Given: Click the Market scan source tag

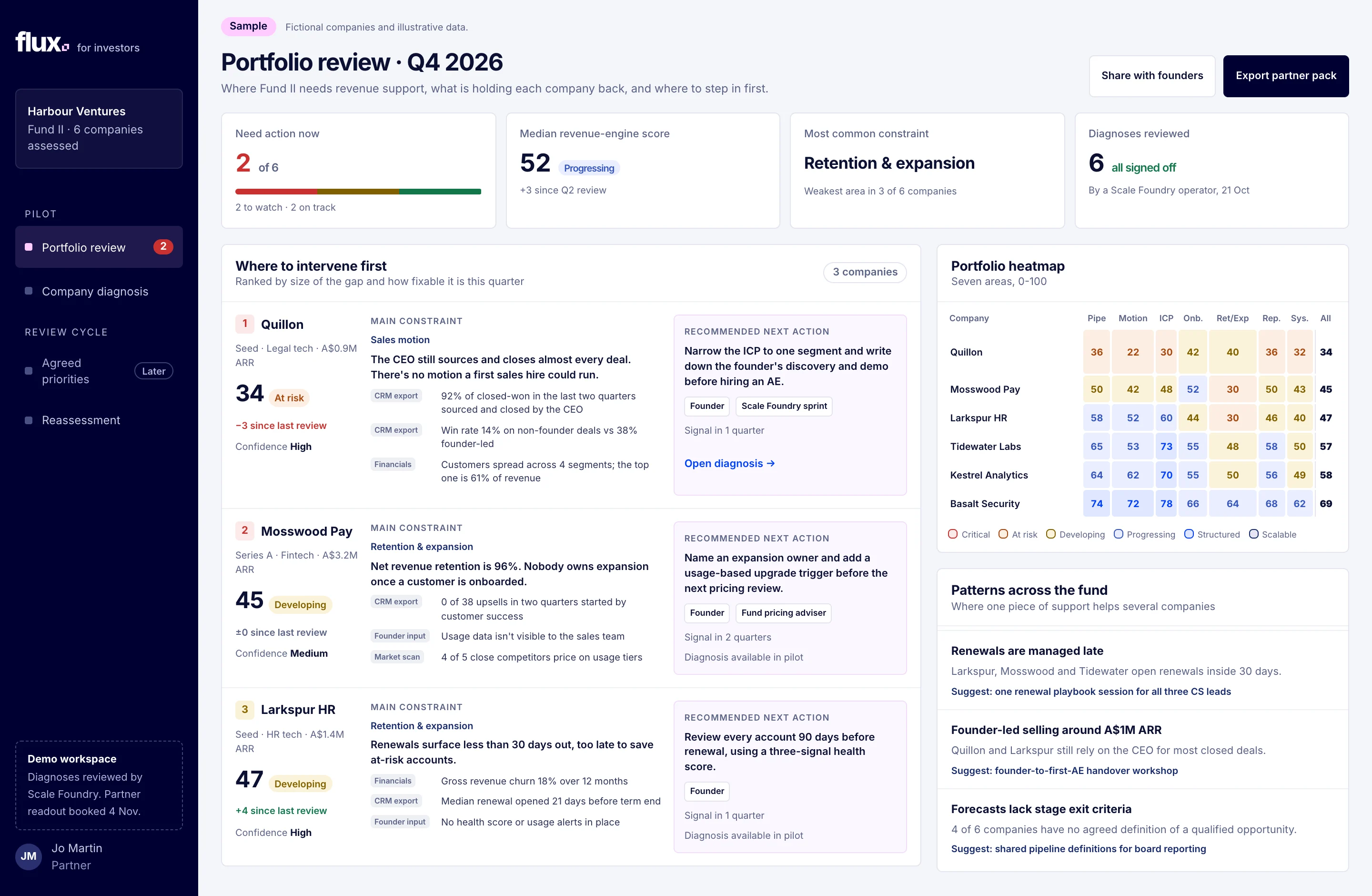Looking at the screenshot, I should click(x=397, y=657).
